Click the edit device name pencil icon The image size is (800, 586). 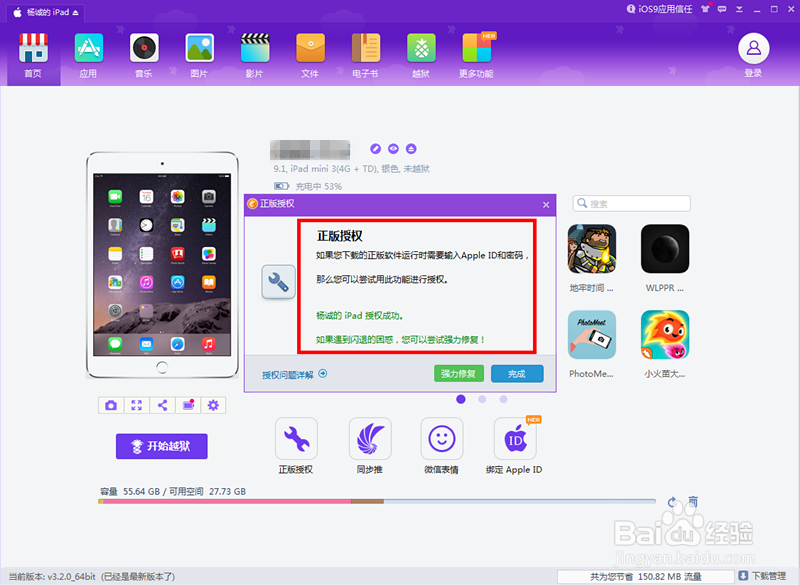tap(376, 148)
